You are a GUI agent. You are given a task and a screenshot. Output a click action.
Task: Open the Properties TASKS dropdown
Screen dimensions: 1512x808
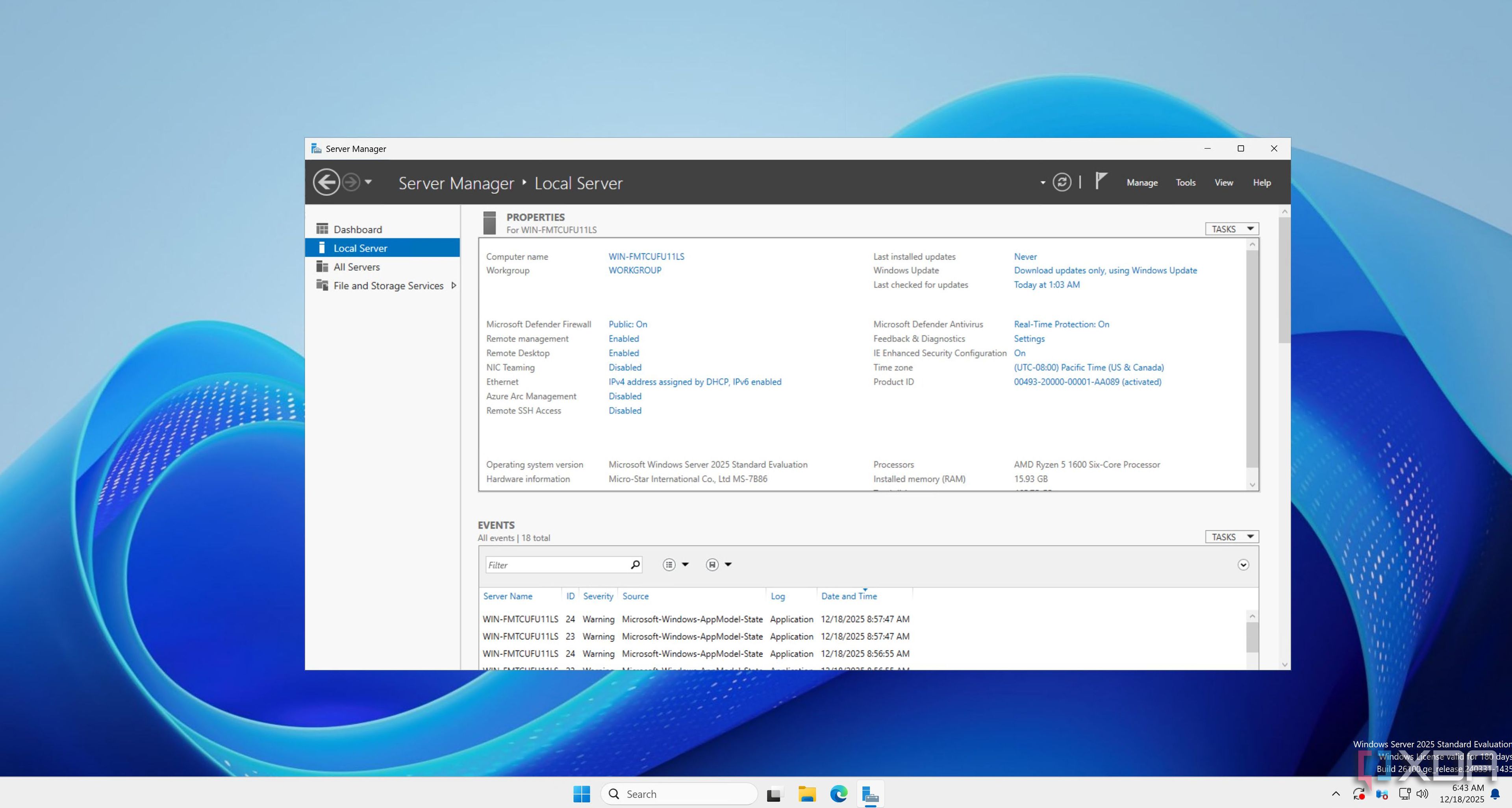pos(1231,229)
